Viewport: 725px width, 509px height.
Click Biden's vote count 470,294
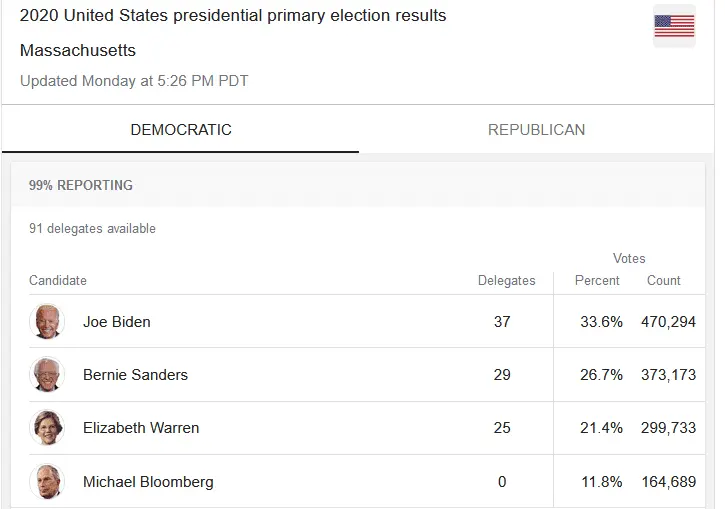[x=668, y=322]
